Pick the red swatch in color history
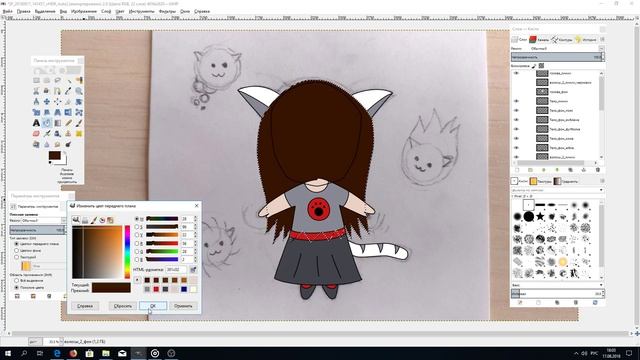 [x=156, y=289]
